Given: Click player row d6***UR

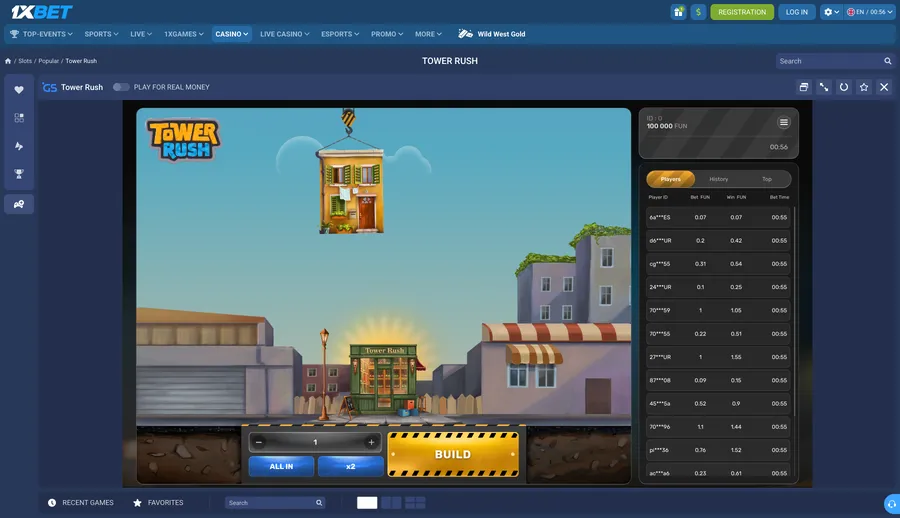Looking at the screenshot, I should point(718,240).
